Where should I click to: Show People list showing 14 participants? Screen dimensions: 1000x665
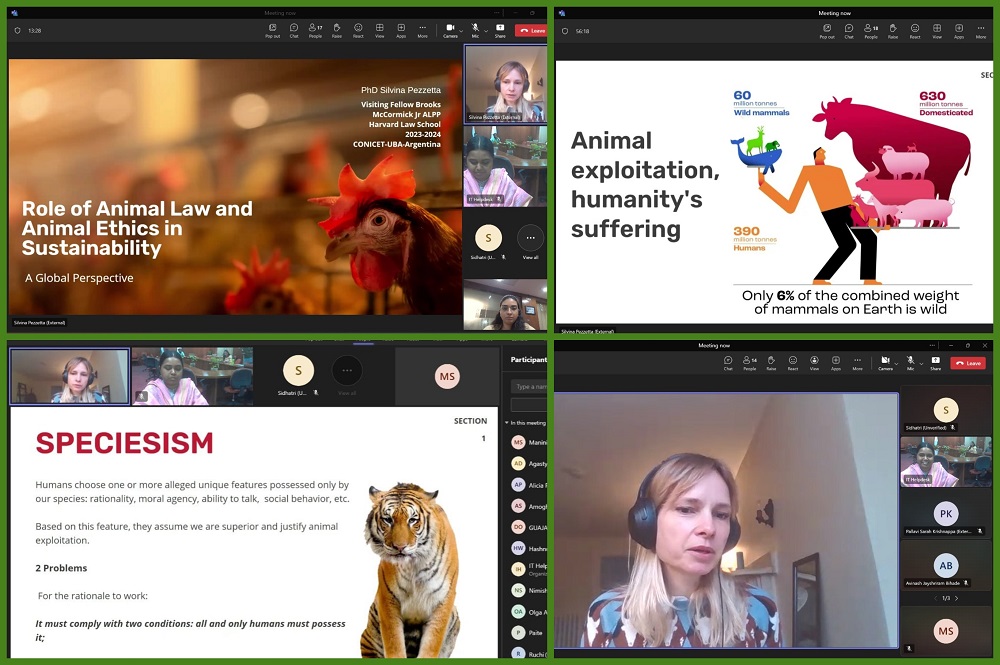[x=749, y=363]
